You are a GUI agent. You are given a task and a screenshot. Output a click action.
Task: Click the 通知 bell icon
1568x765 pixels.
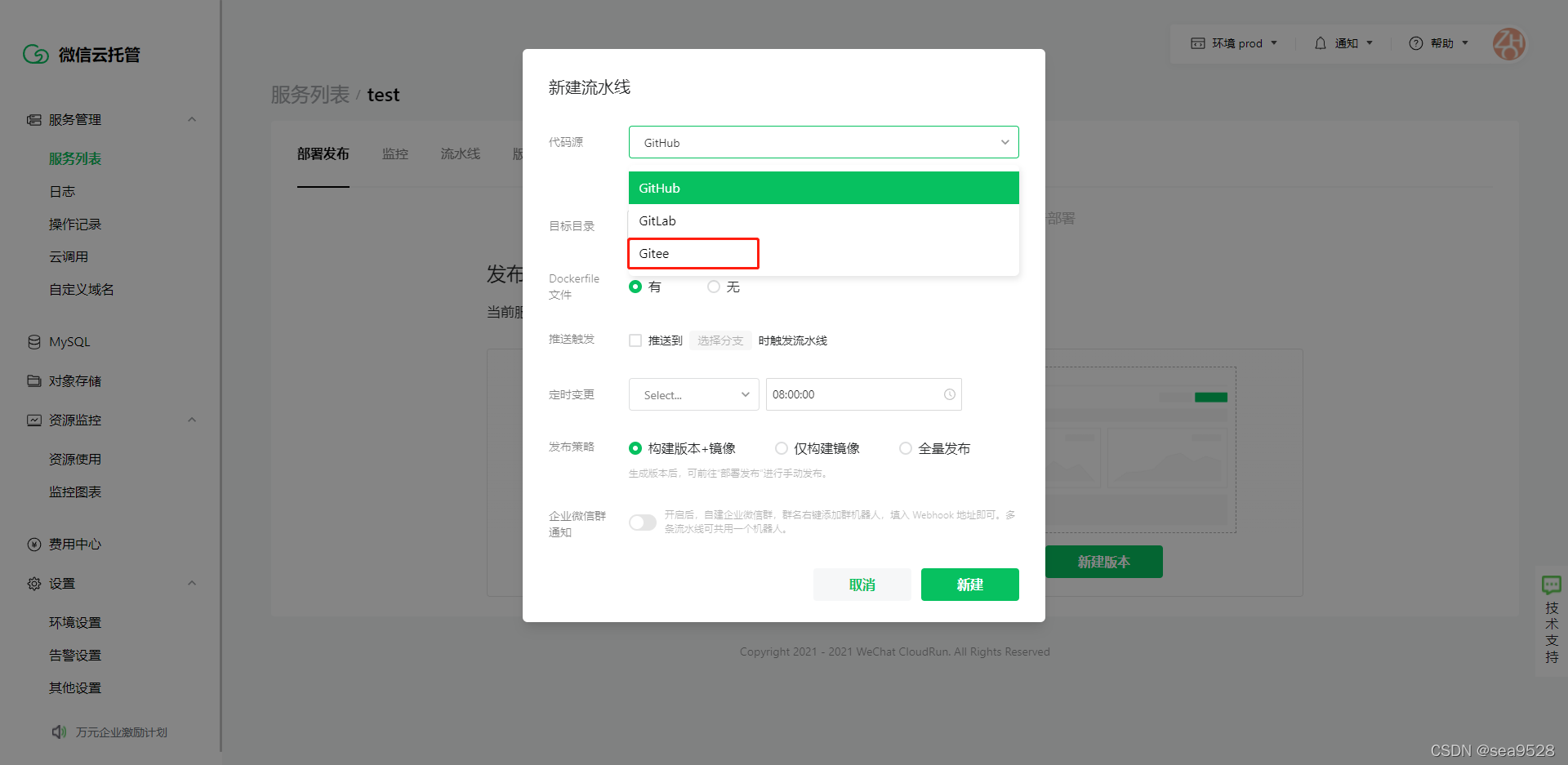[1321, 43]
